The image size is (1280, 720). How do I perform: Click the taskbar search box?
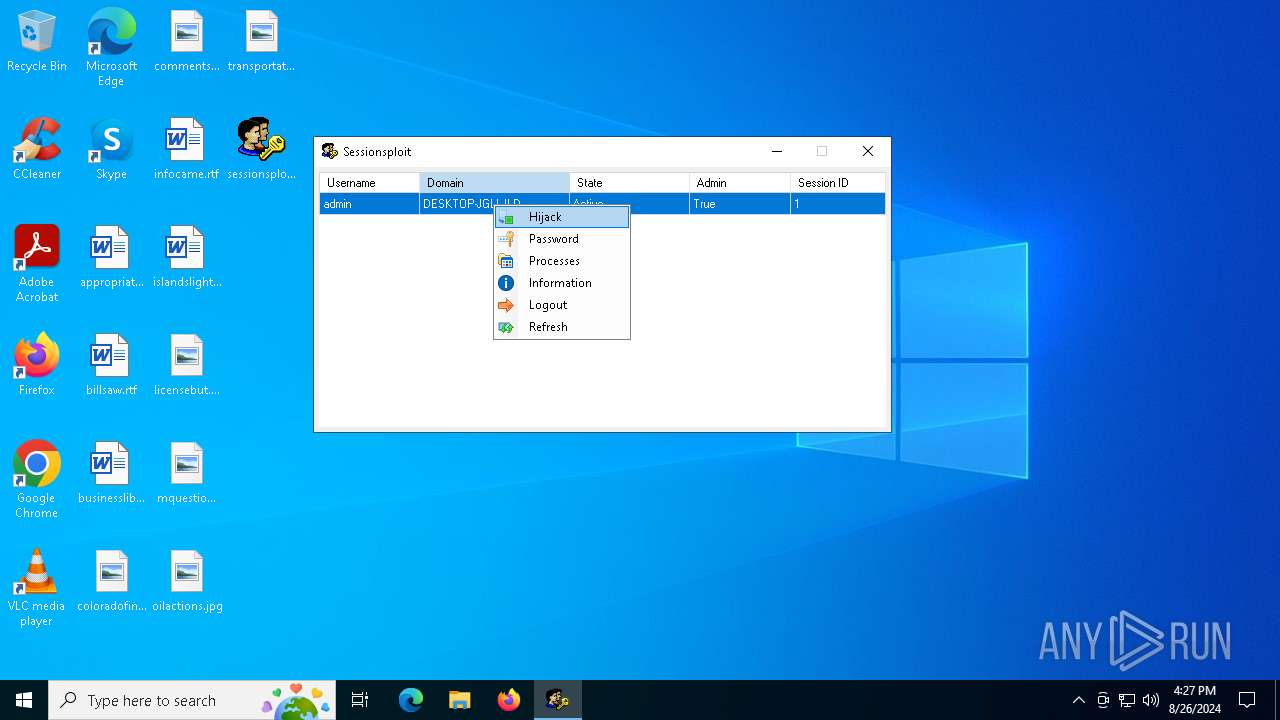pyautogui.click(x=192, y=700)
